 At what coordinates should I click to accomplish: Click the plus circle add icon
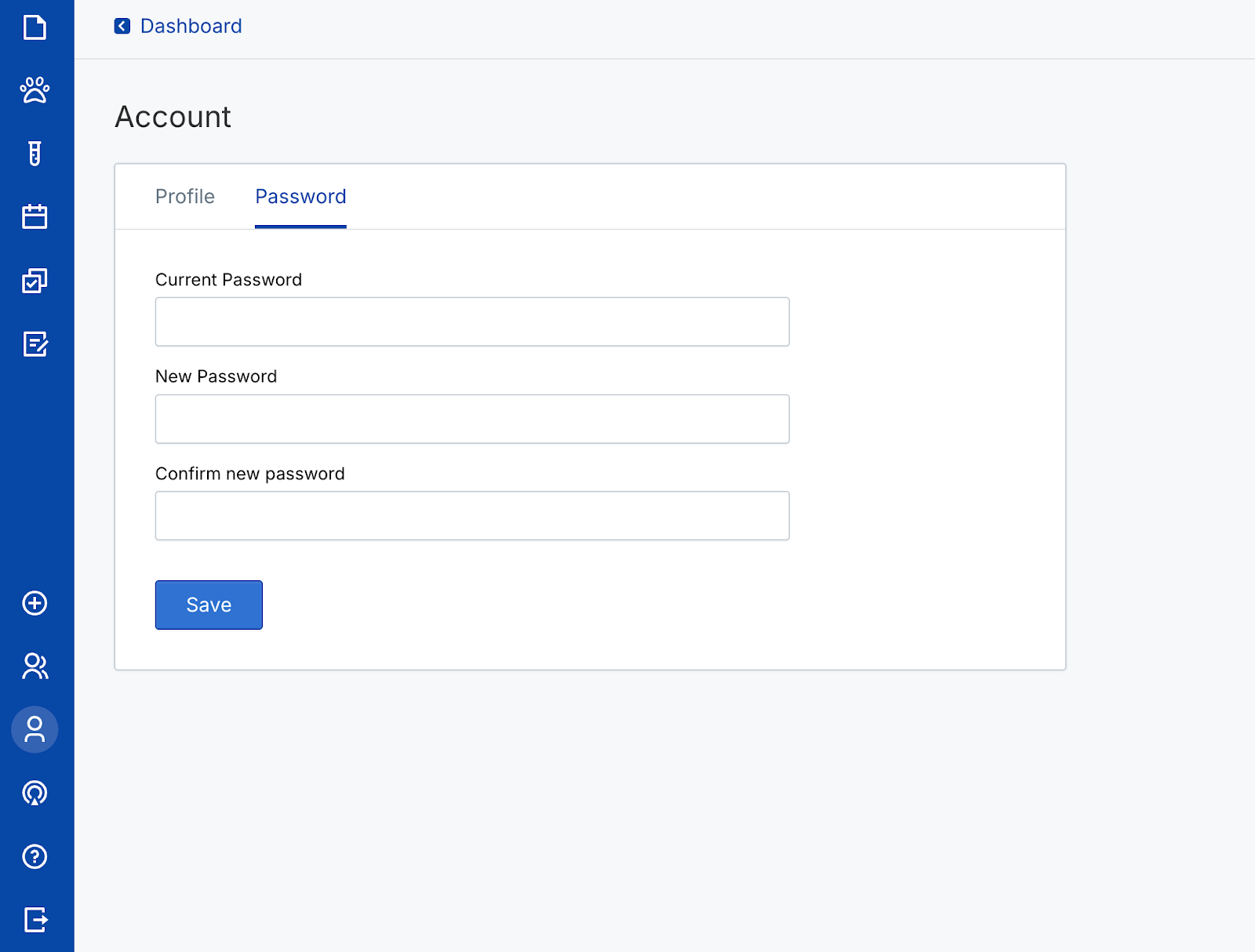click(35, 603)
